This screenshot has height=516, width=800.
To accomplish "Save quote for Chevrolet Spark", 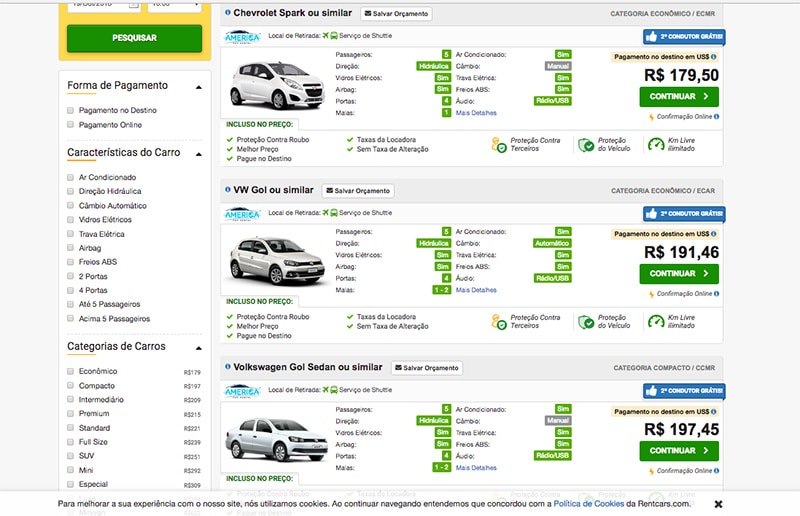I will click(x=396, y=14).
